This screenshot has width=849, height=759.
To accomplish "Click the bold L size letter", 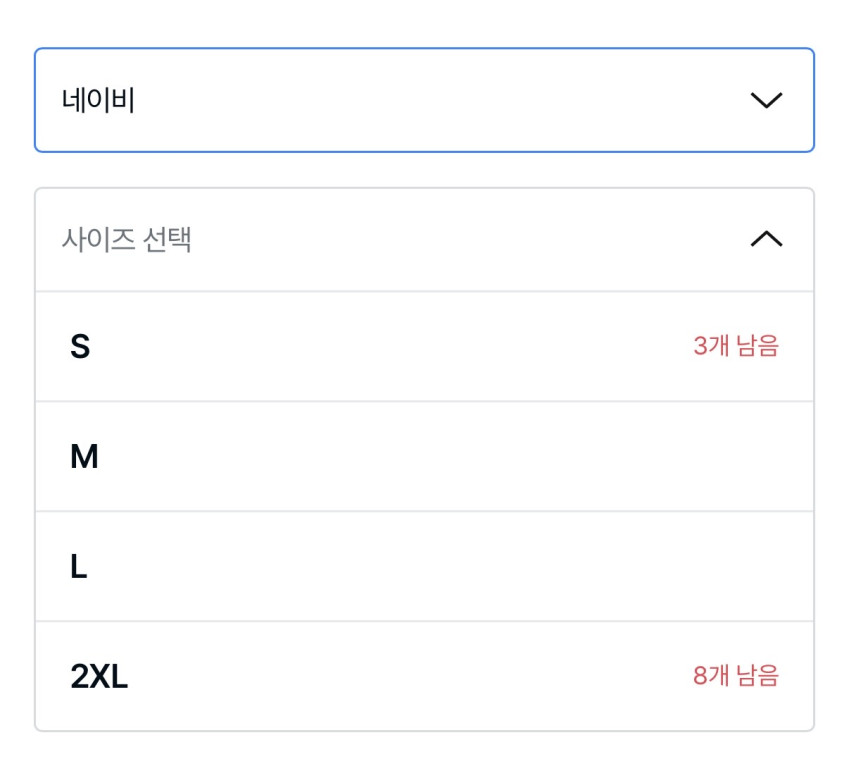I will pos(79,567).
